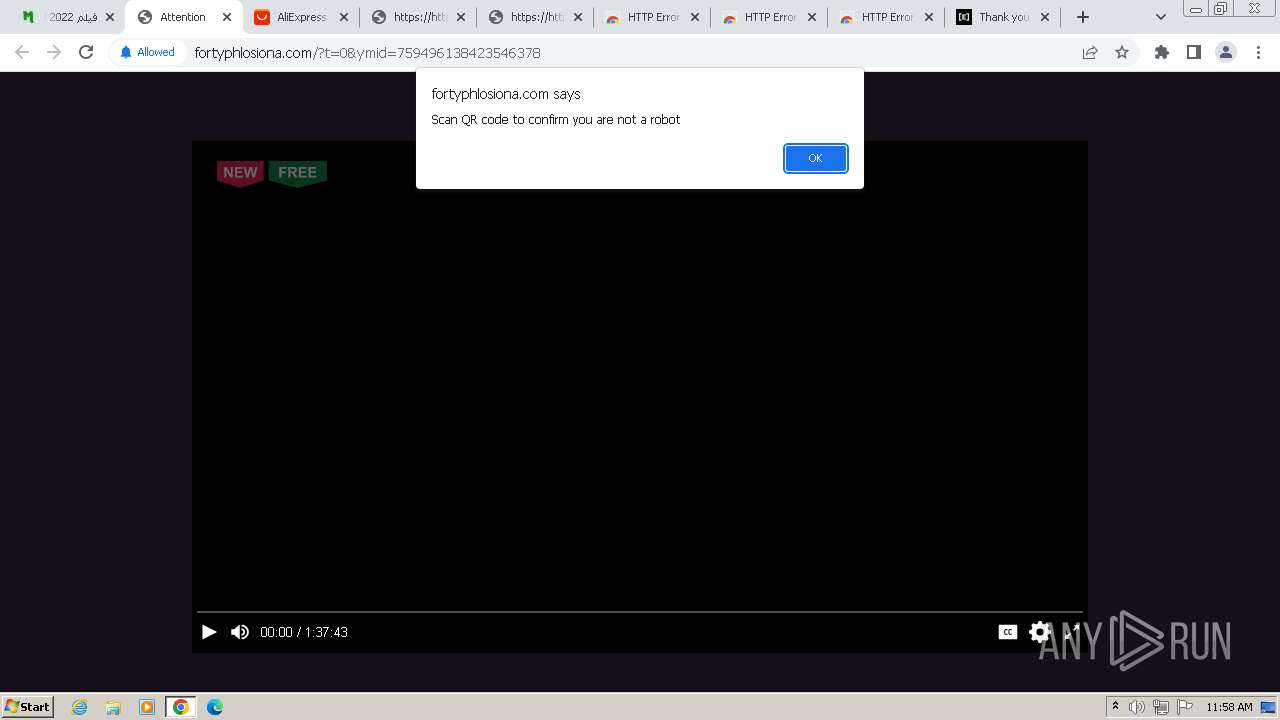Share this page icon
1280x720 pixels.
coord(1090,52)
